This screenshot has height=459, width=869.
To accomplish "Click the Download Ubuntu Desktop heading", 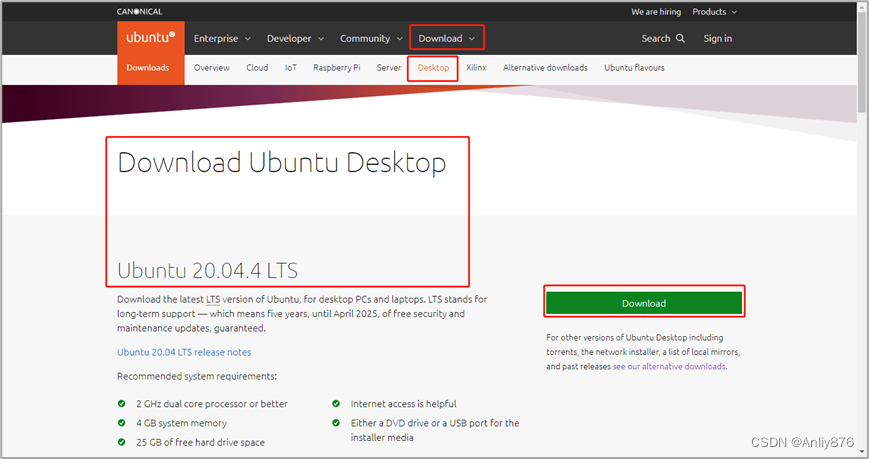I will pos(282,163).
